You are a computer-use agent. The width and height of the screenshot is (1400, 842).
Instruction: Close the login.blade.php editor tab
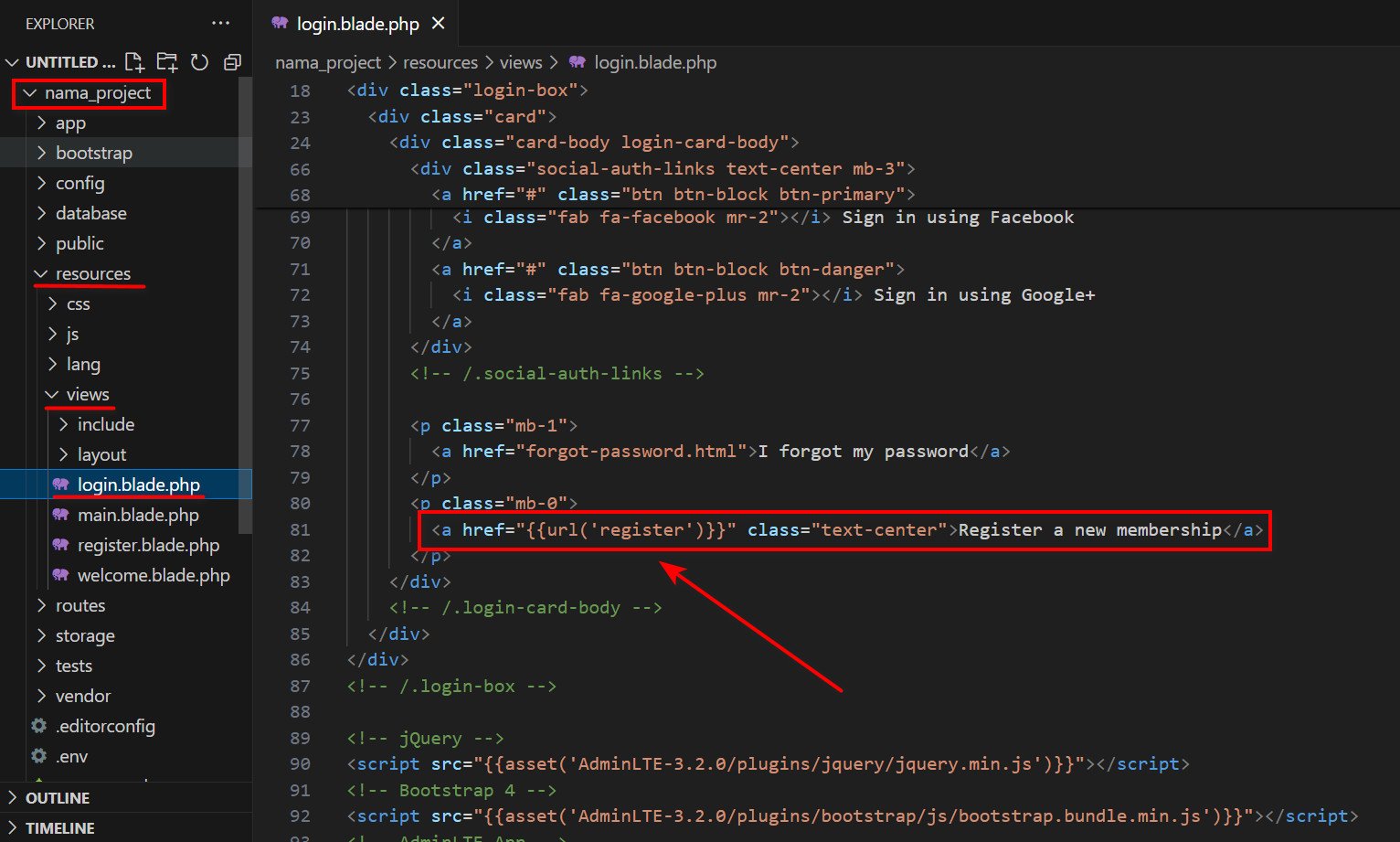[439, 24]
